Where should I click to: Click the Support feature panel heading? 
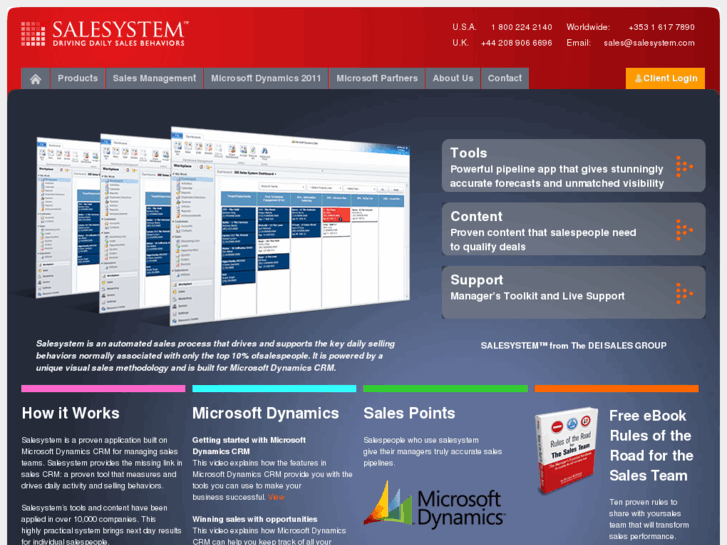tap(477, 280)
